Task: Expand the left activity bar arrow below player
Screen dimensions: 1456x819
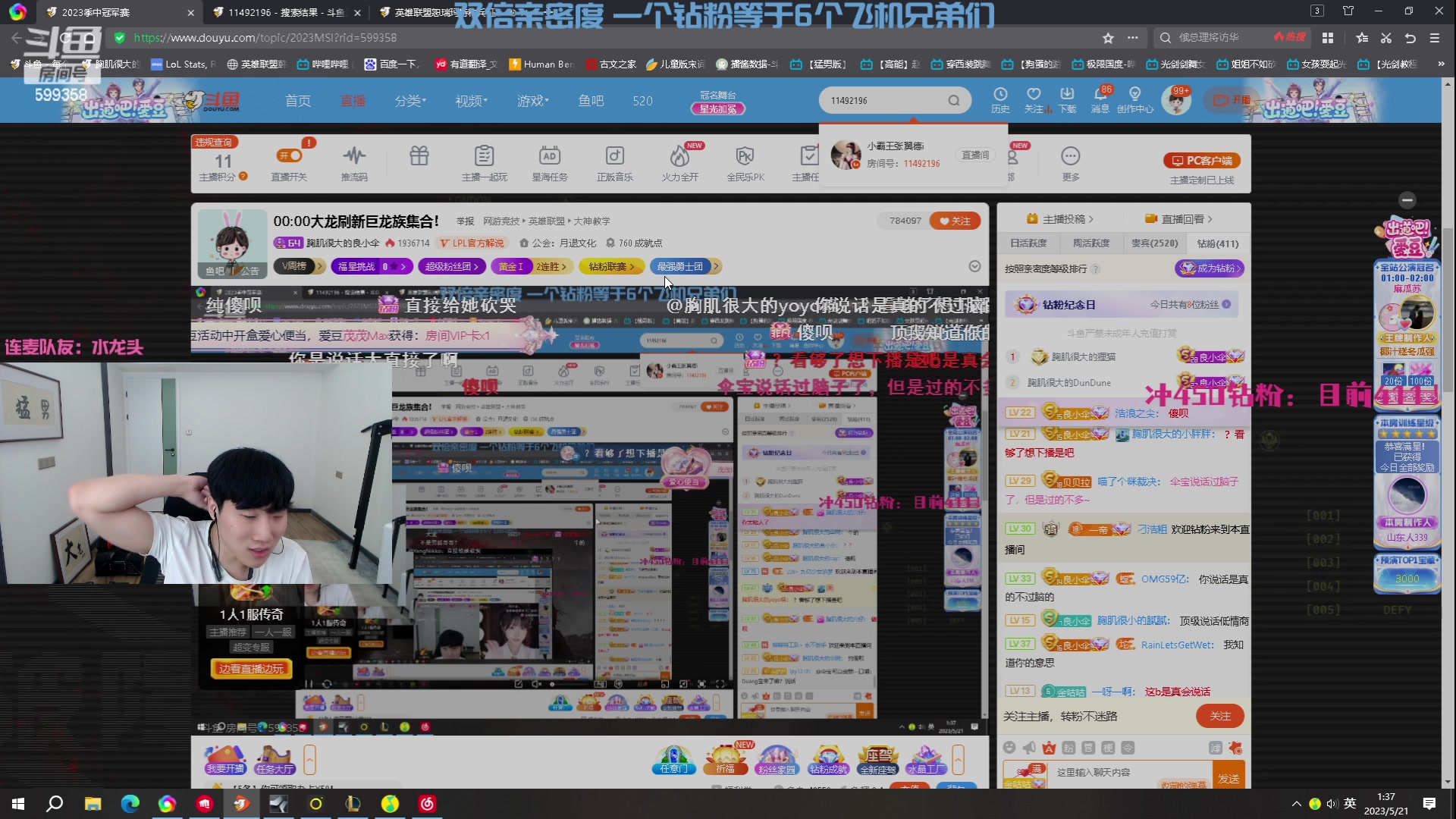Action: pos(309,759)
